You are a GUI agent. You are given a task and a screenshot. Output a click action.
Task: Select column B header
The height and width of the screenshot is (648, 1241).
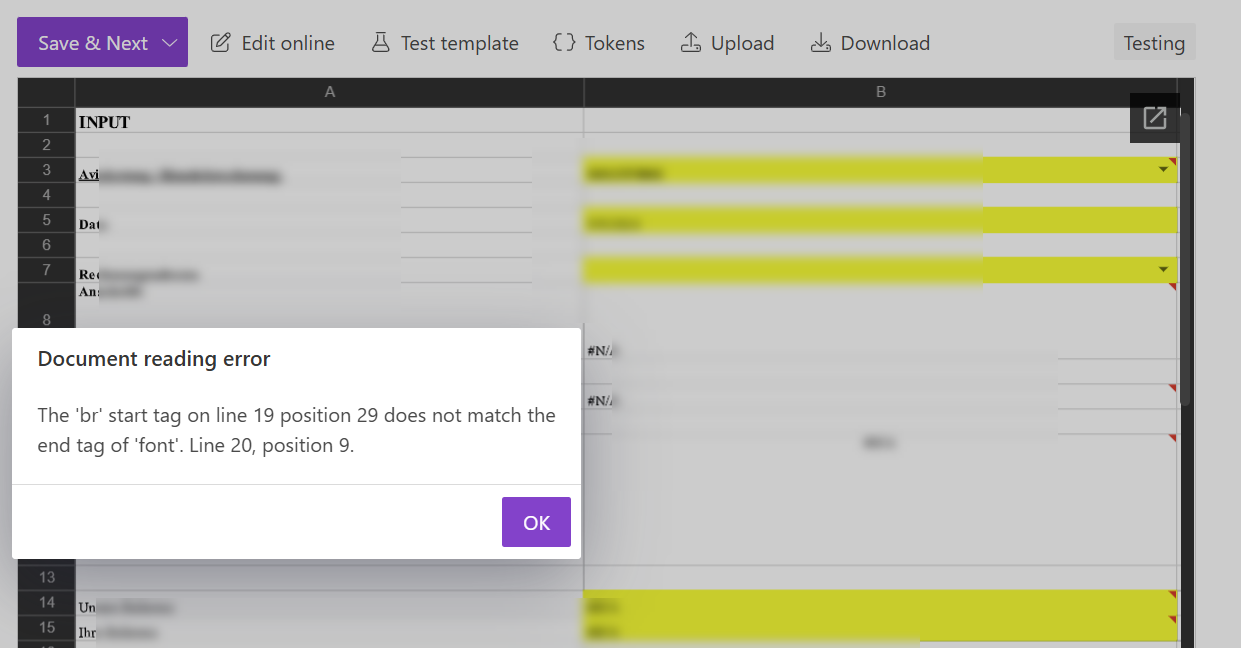pyautogui.click(x=880, y=92)
